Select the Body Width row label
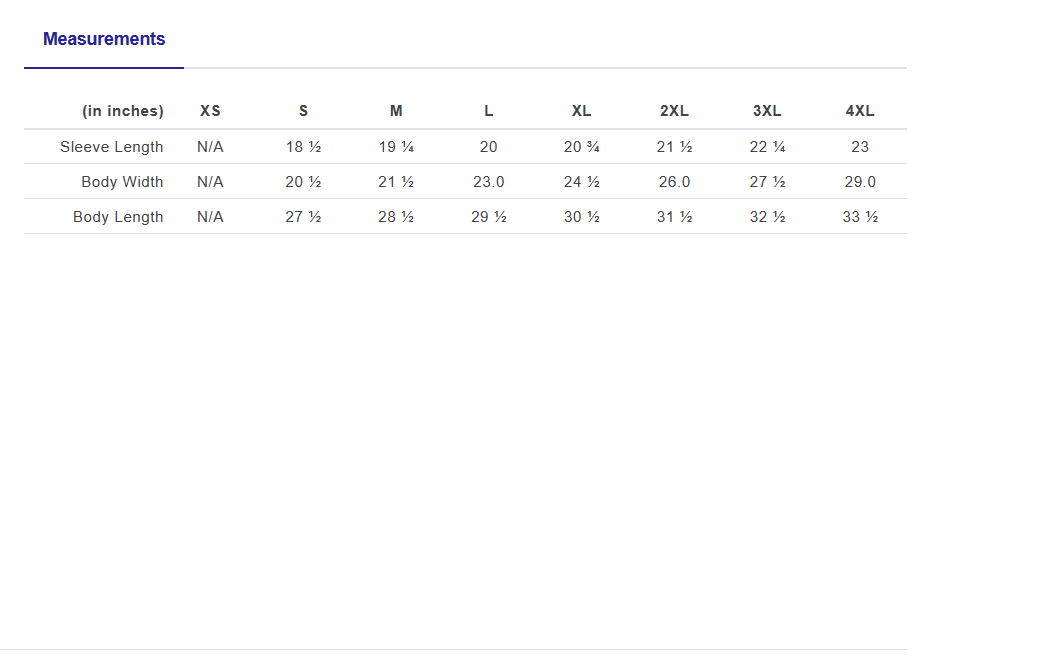This screenshot has width=1051, height=665. pos(122,182)
